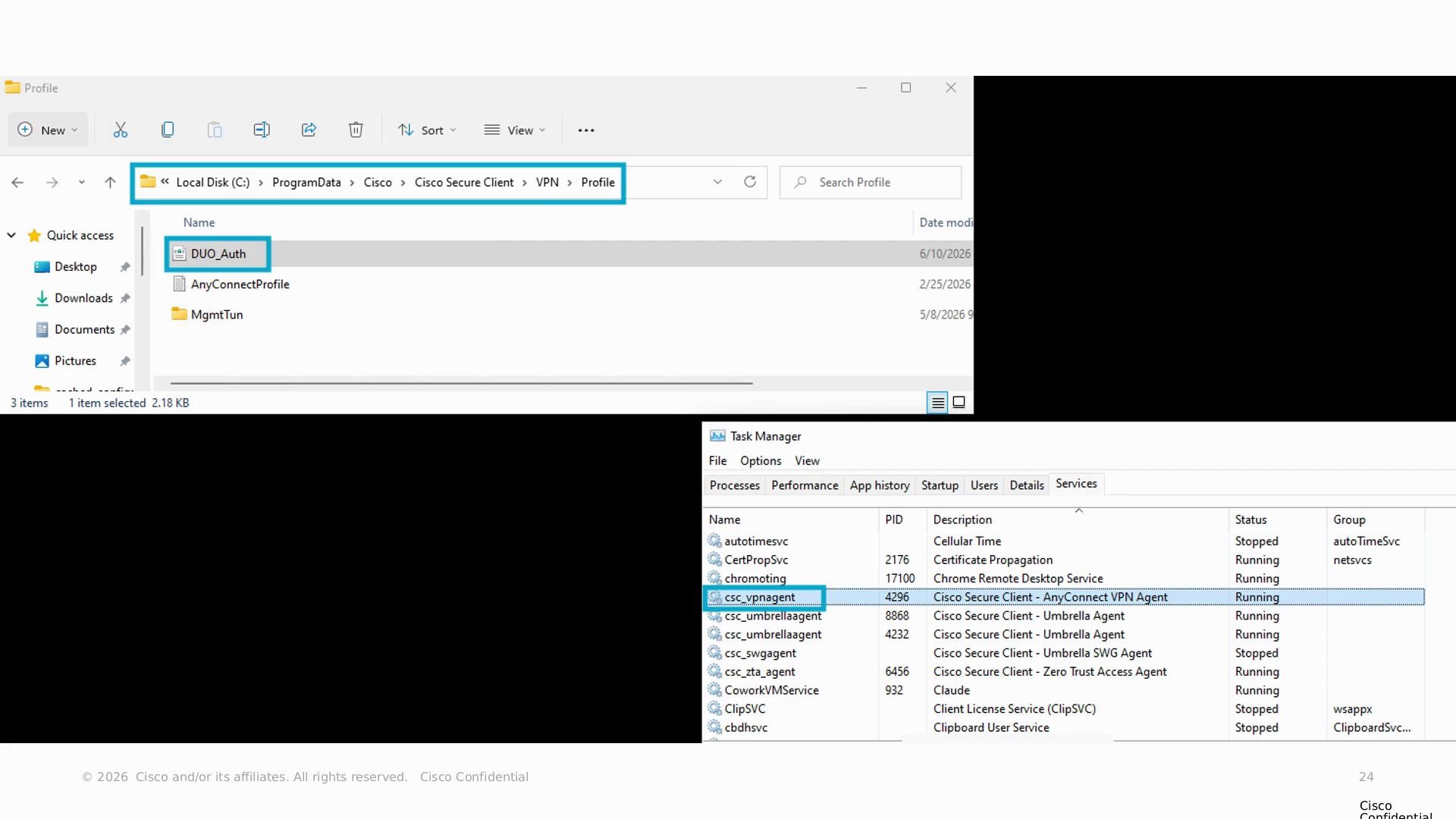The height and width of the screenshot is (819, 1456).
Task: Sort services by Status column header
Action: [x=1277, y=519]
